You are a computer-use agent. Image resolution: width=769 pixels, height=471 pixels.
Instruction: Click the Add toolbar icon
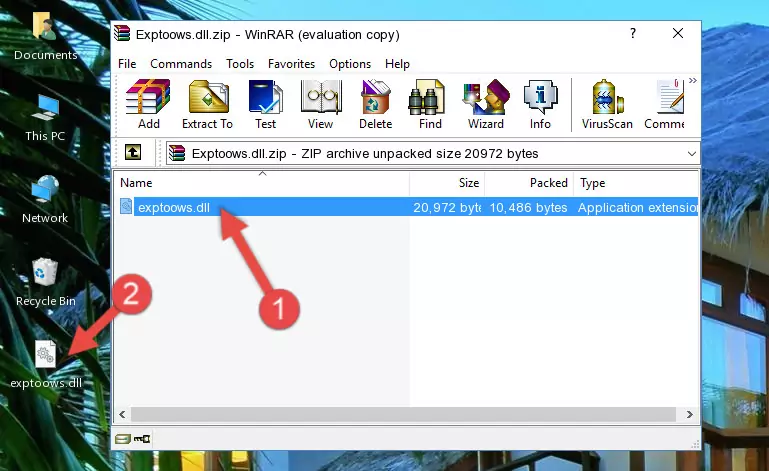point(148,105)
